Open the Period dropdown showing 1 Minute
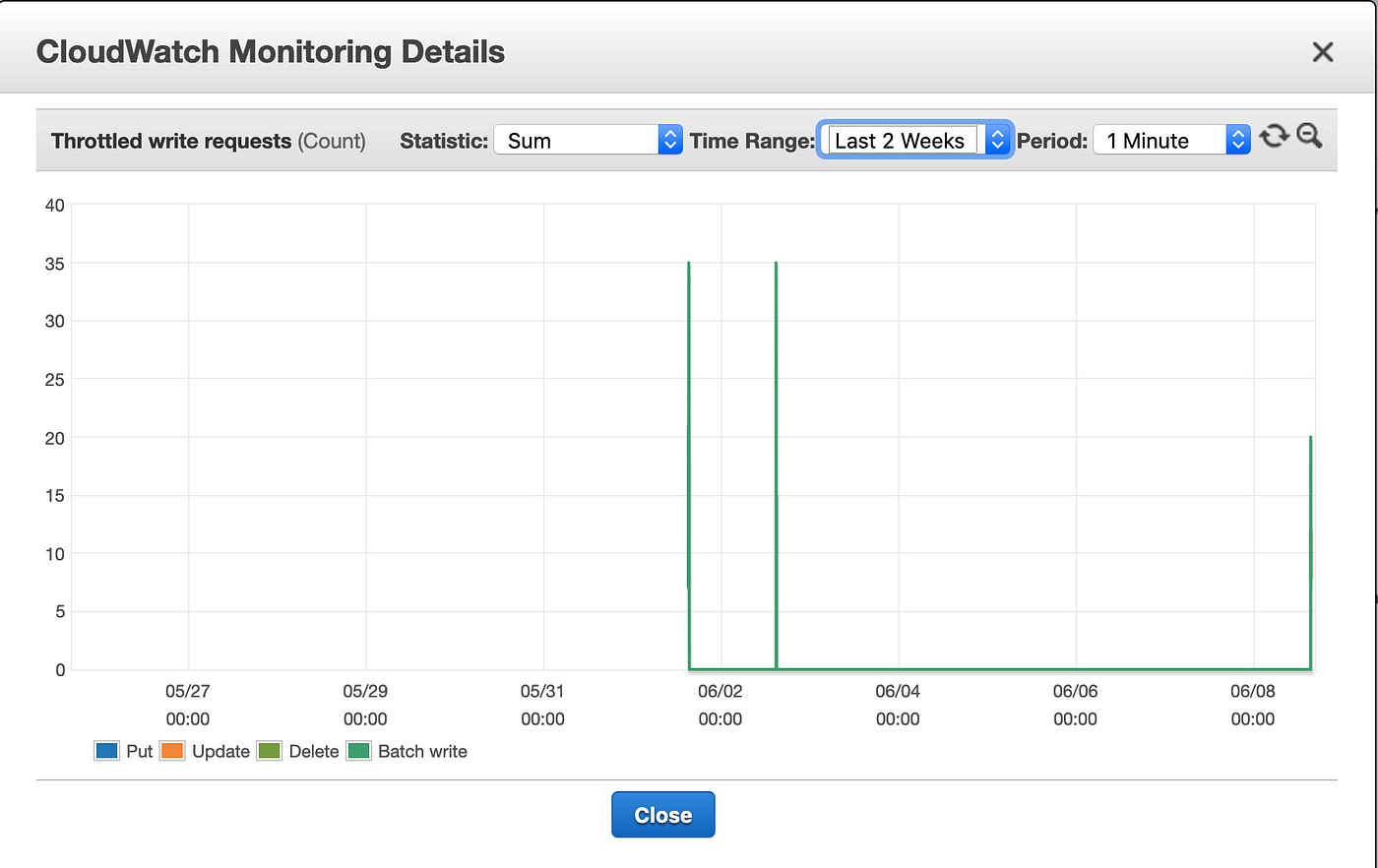 coord(1171,140)
